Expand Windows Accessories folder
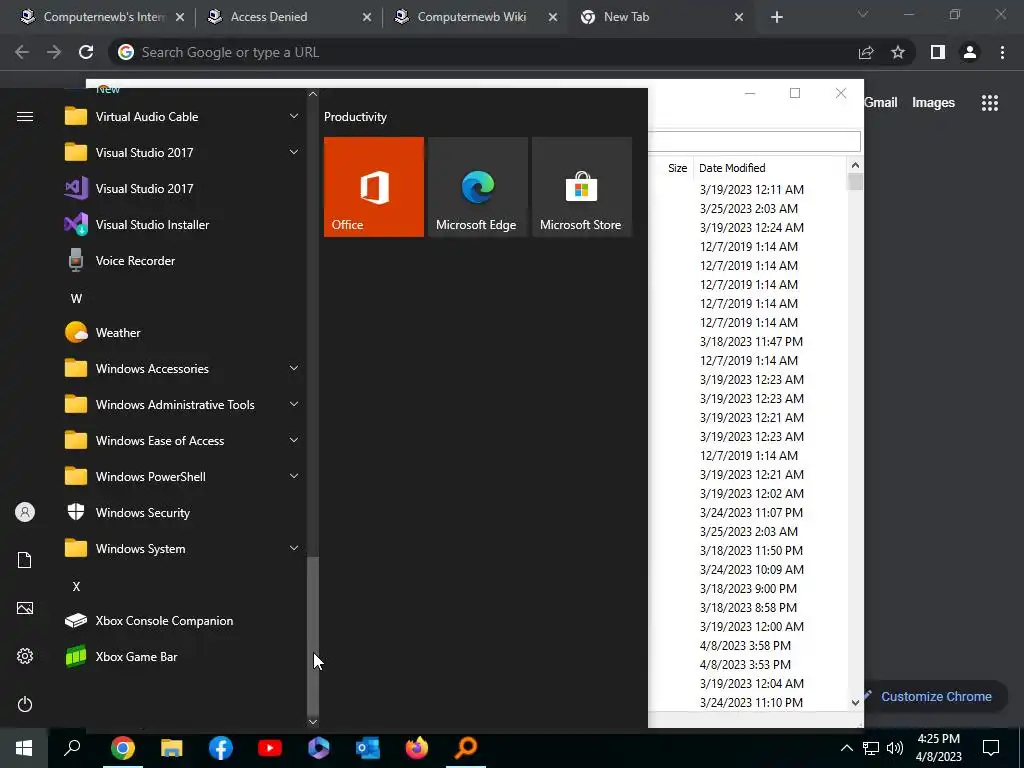 pyautogui.click(x=183, y=368)
